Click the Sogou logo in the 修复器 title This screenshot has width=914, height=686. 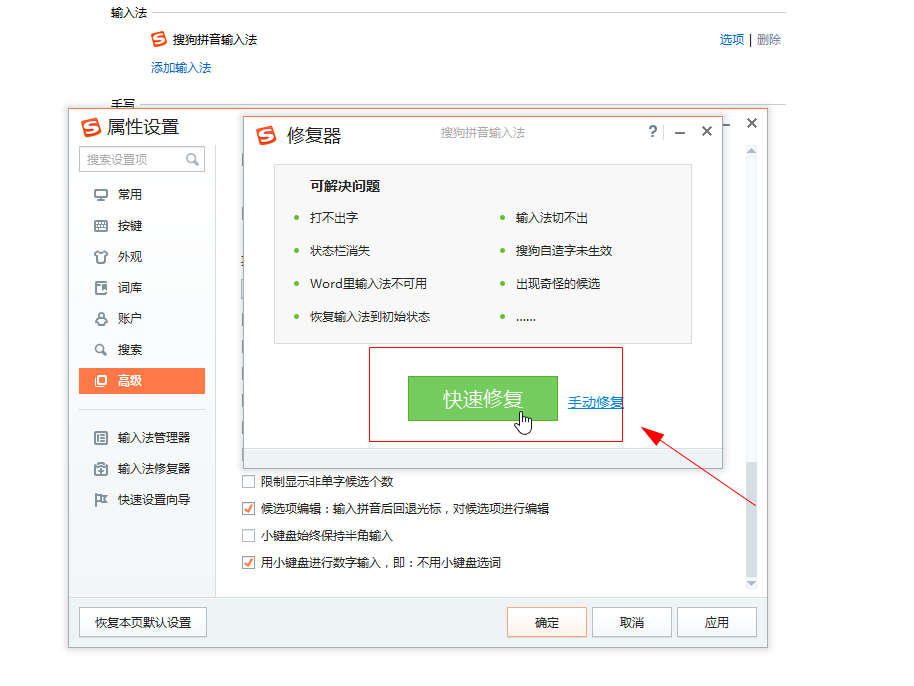click(x=266, y=135)
